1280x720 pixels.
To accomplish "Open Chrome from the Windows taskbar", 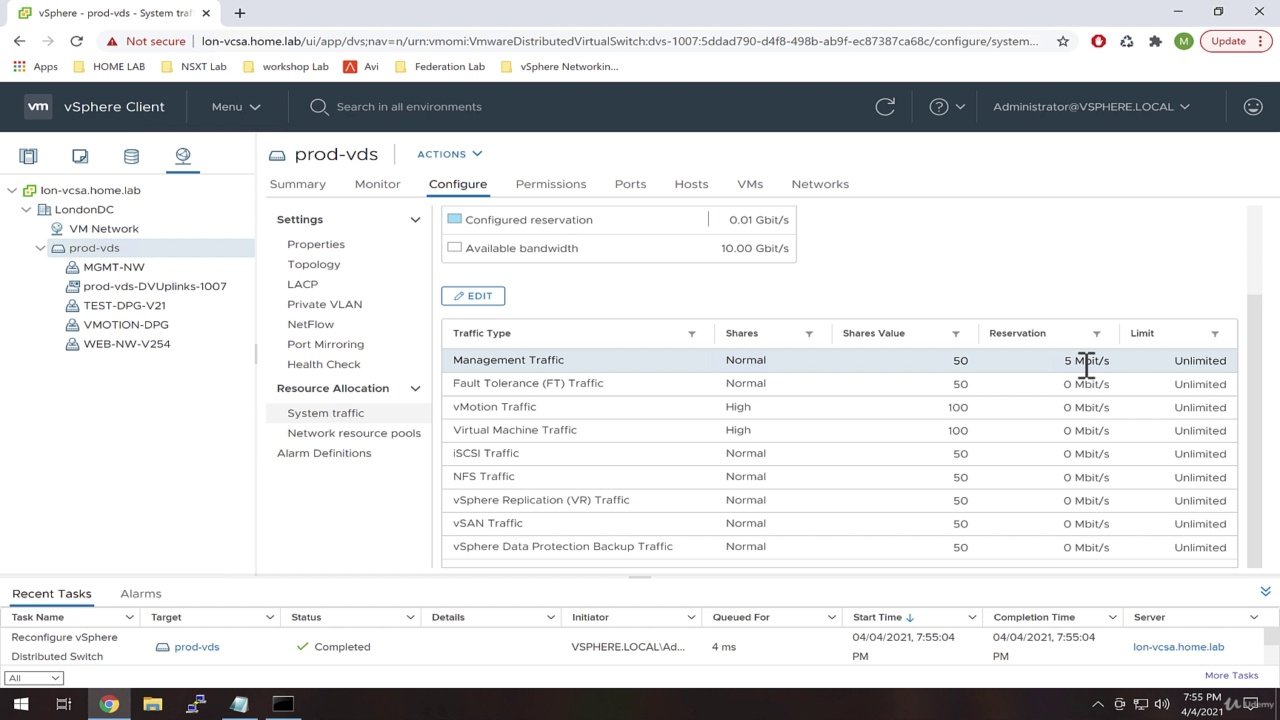I will (x=109, y=704).
